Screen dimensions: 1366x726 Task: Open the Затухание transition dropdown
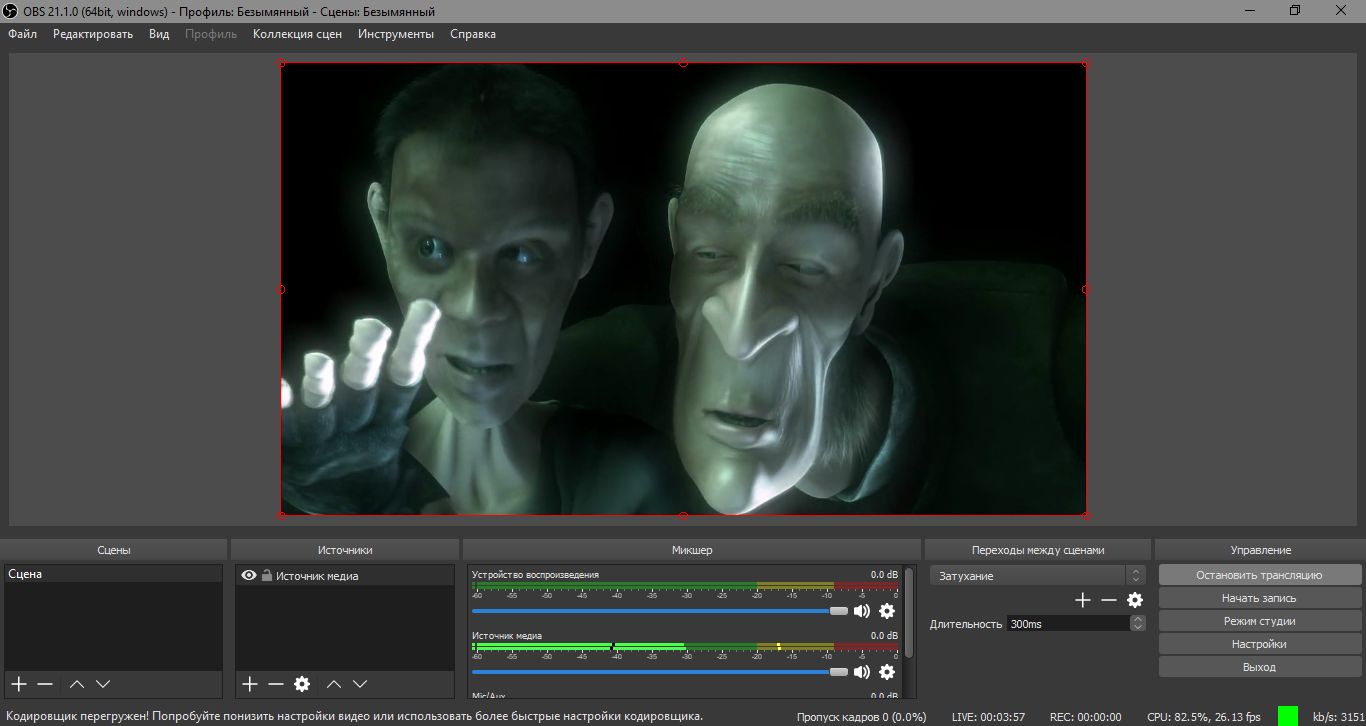1036,576
